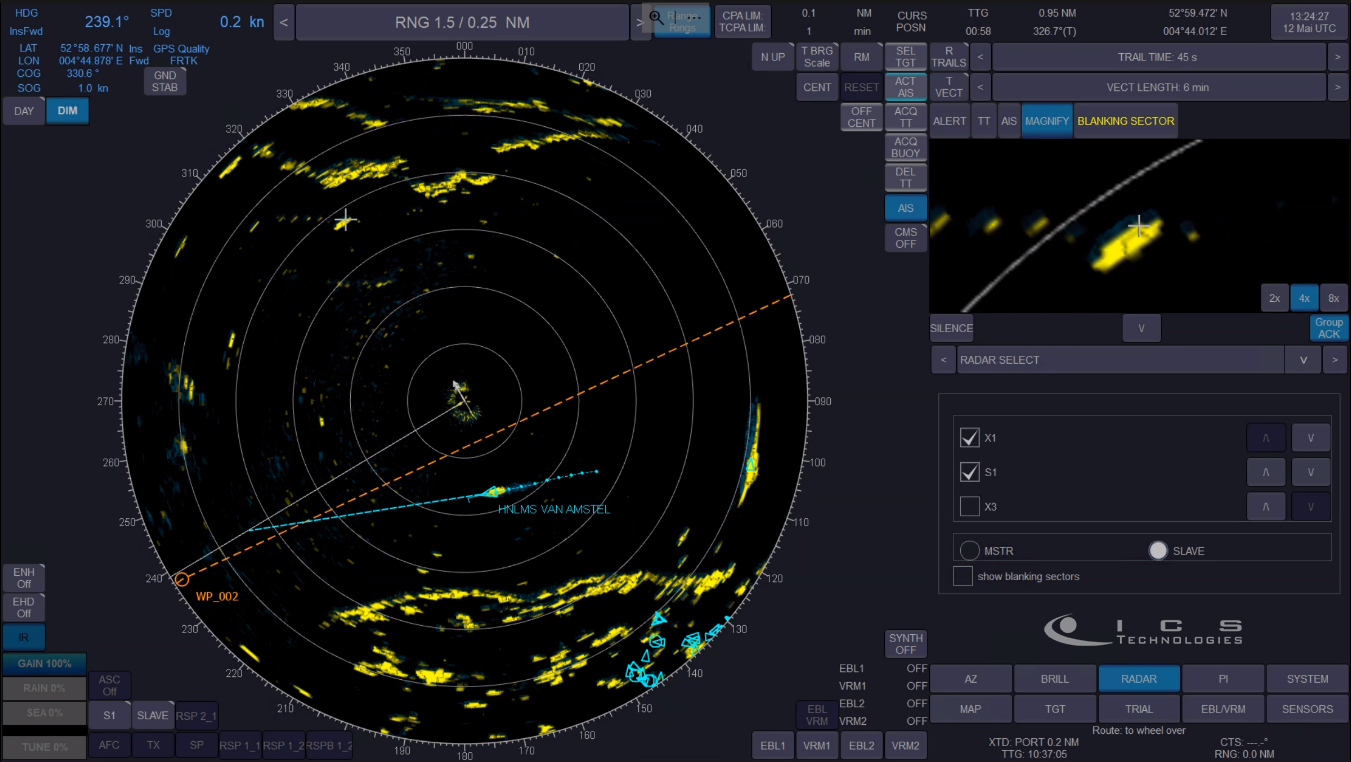The height and width of the screenshot is (762, 1351).
Task: Open the RADAR menu
Action: pos(1139,679)
